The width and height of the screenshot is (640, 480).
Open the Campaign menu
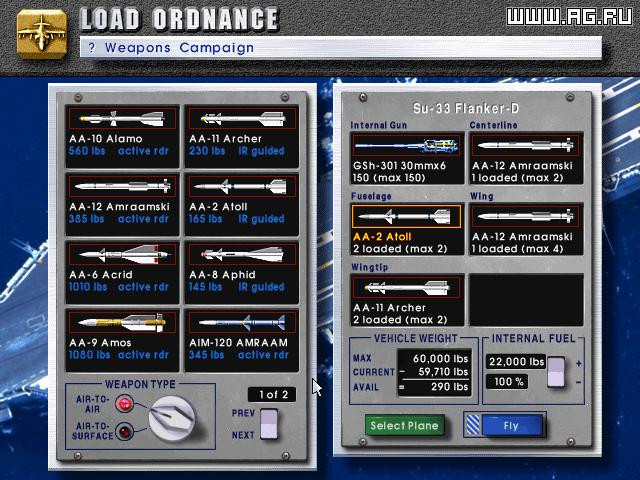click(216, 48)
